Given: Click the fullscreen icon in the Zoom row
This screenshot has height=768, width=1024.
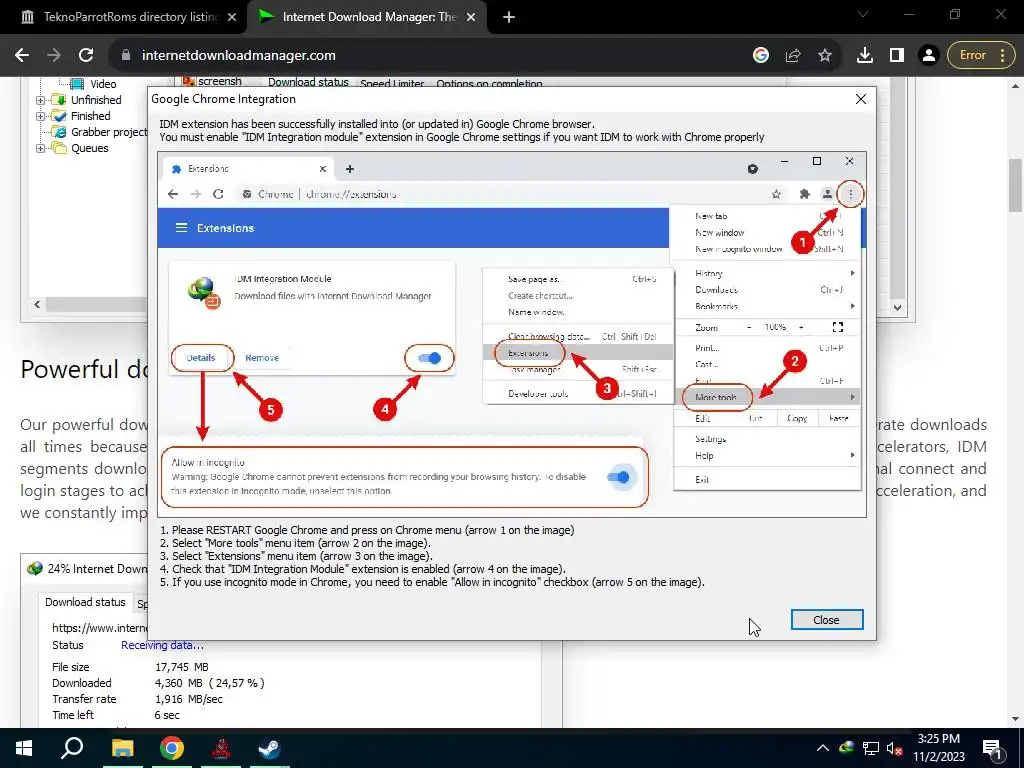Looking at the screenshot, I should pyautogui.click(x=838, y=327).
